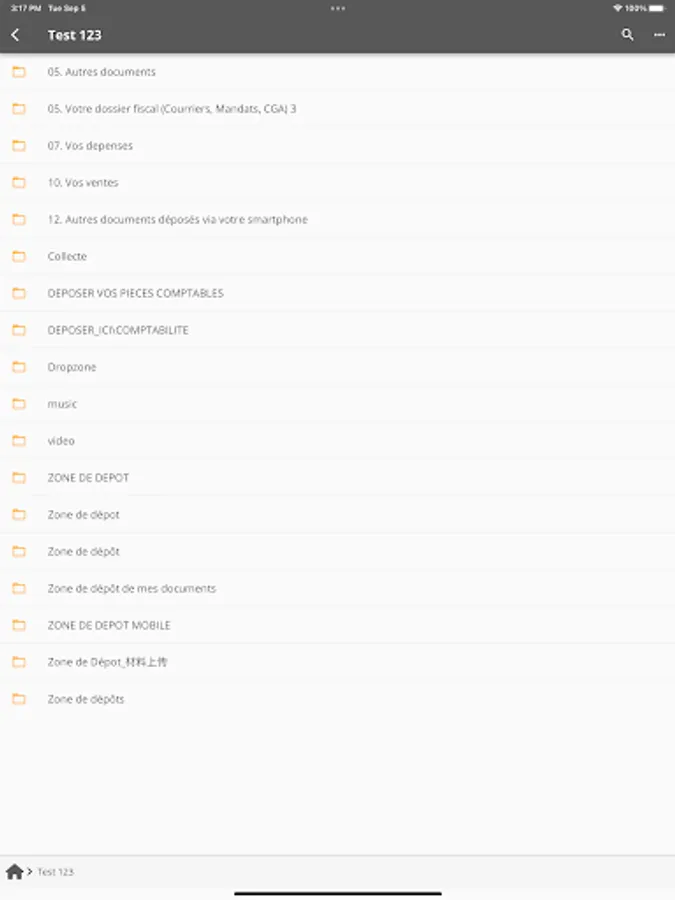
Task: Open the 10. Vos ventes folder
Action: coord(338,183)
